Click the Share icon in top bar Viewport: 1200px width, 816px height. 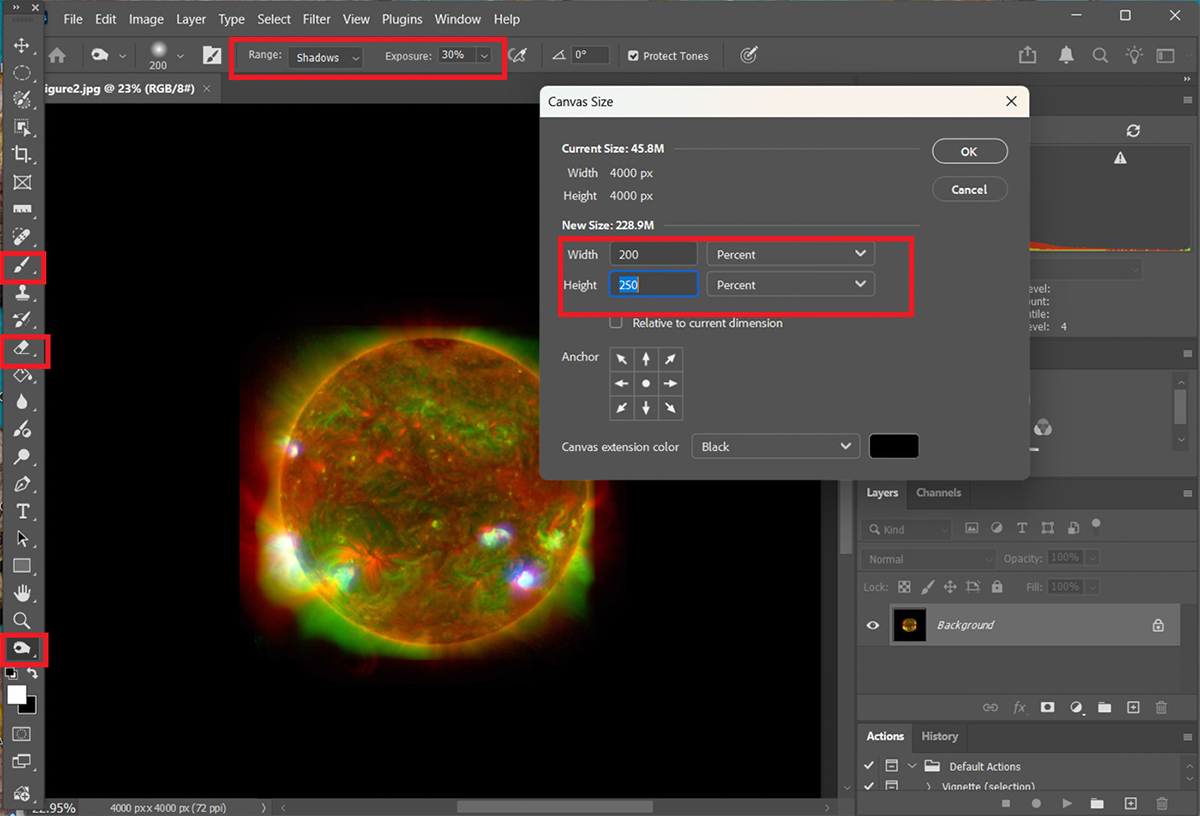(x=1027, y=56)
